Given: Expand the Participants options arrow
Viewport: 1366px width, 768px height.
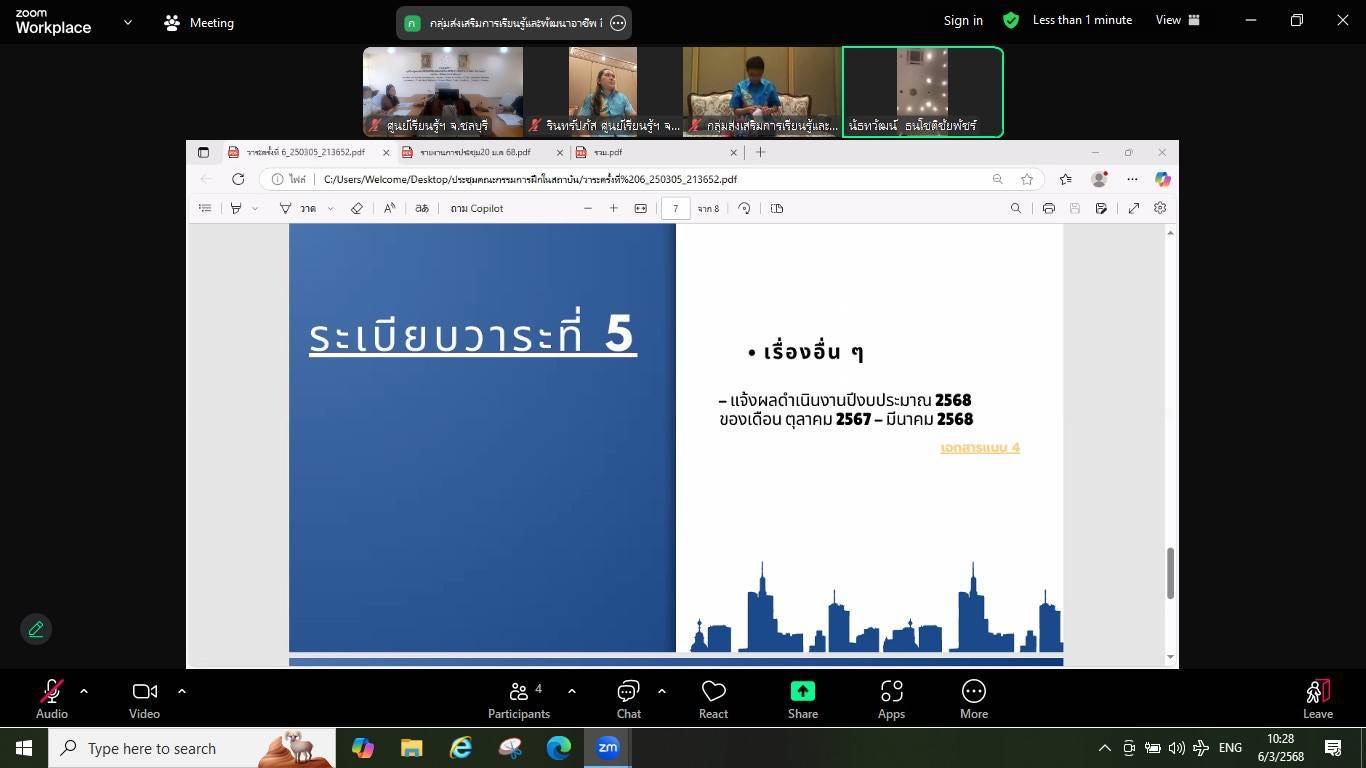Looking at the screenshot, I should [572, 691].
